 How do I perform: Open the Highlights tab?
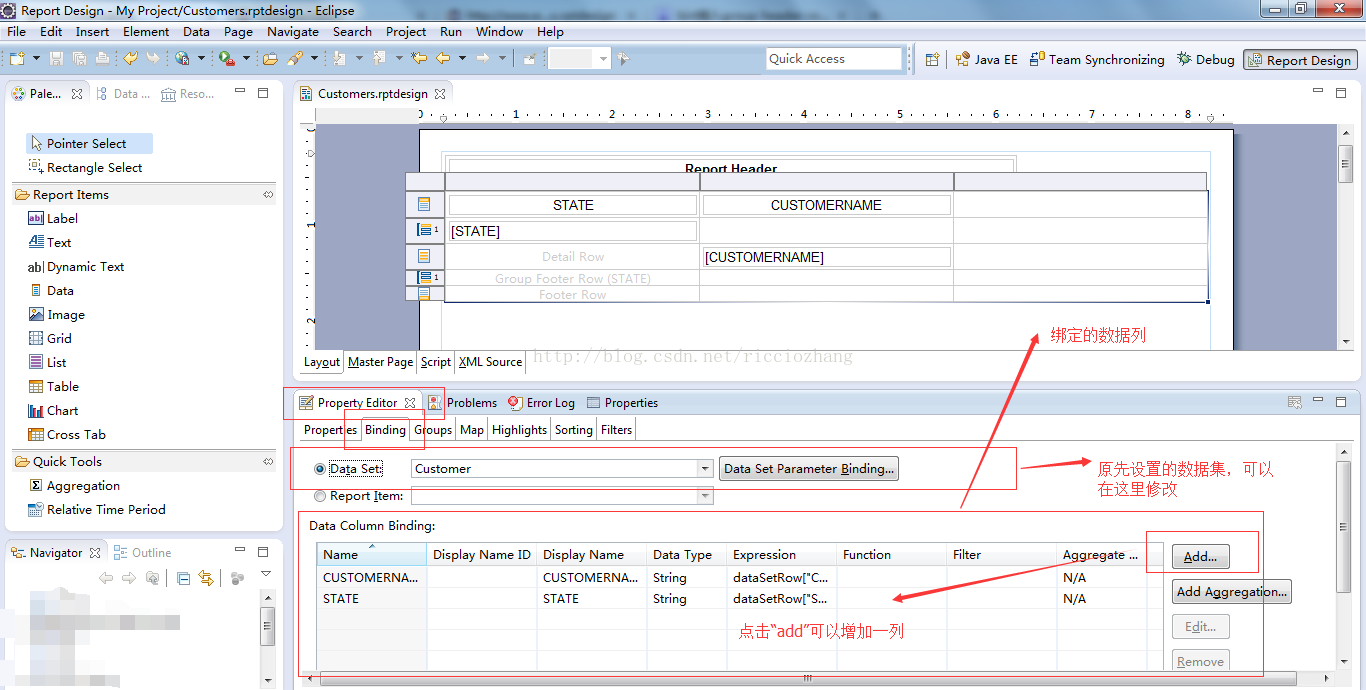coord(519,430)
